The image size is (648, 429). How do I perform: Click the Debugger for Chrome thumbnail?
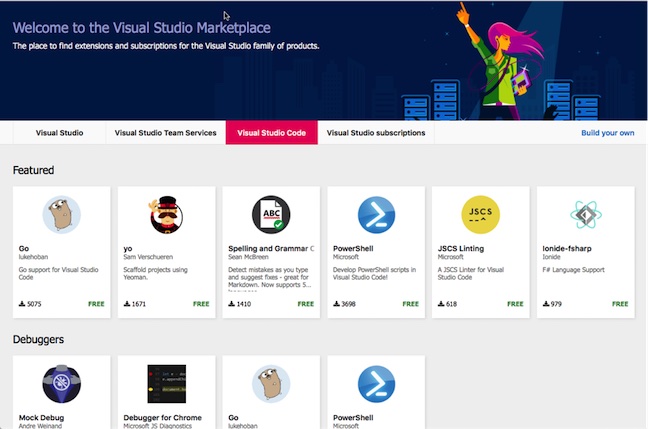click(167, 384)
